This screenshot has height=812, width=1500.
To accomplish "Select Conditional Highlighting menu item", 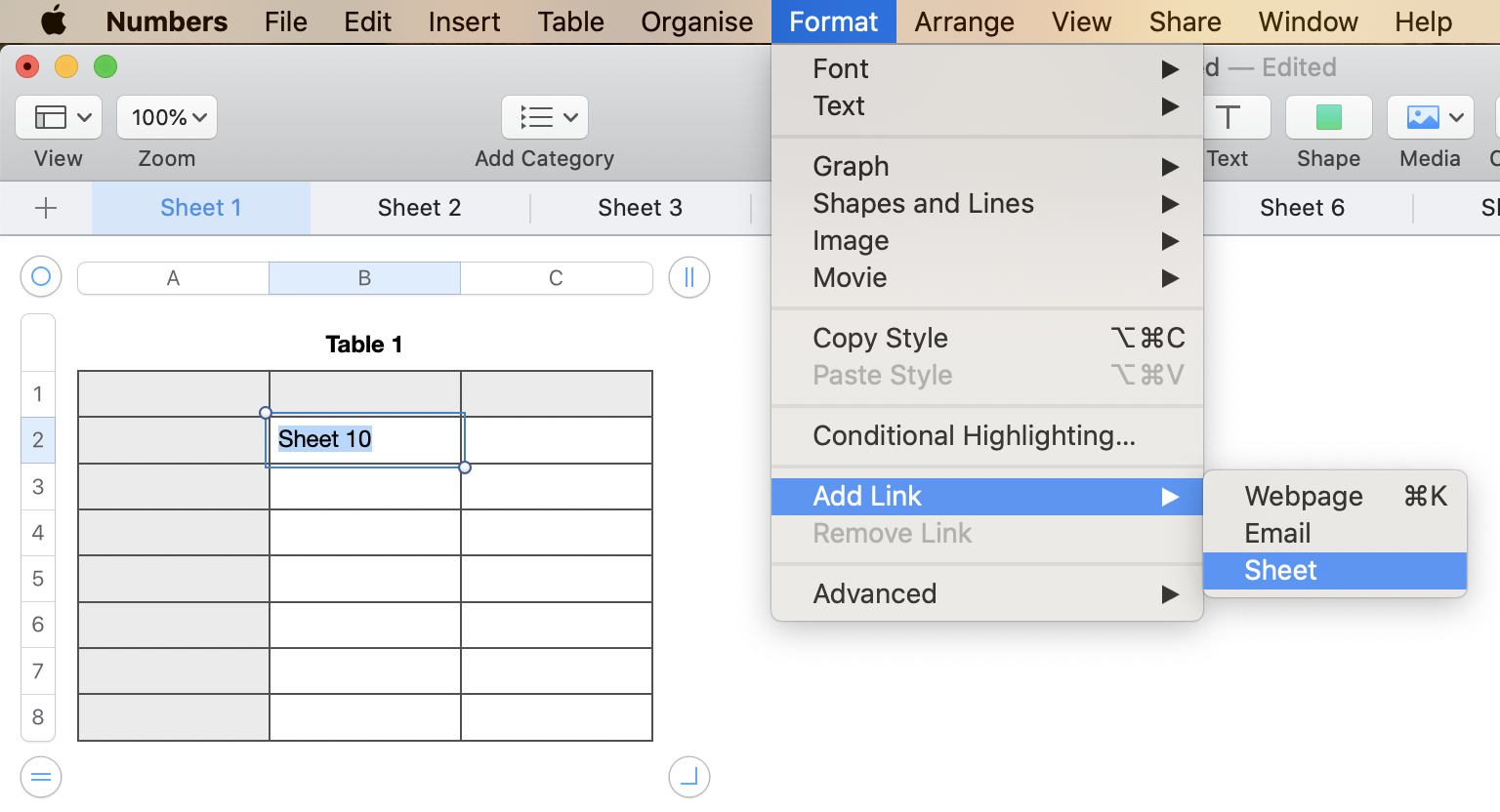I will coord(974,435).
